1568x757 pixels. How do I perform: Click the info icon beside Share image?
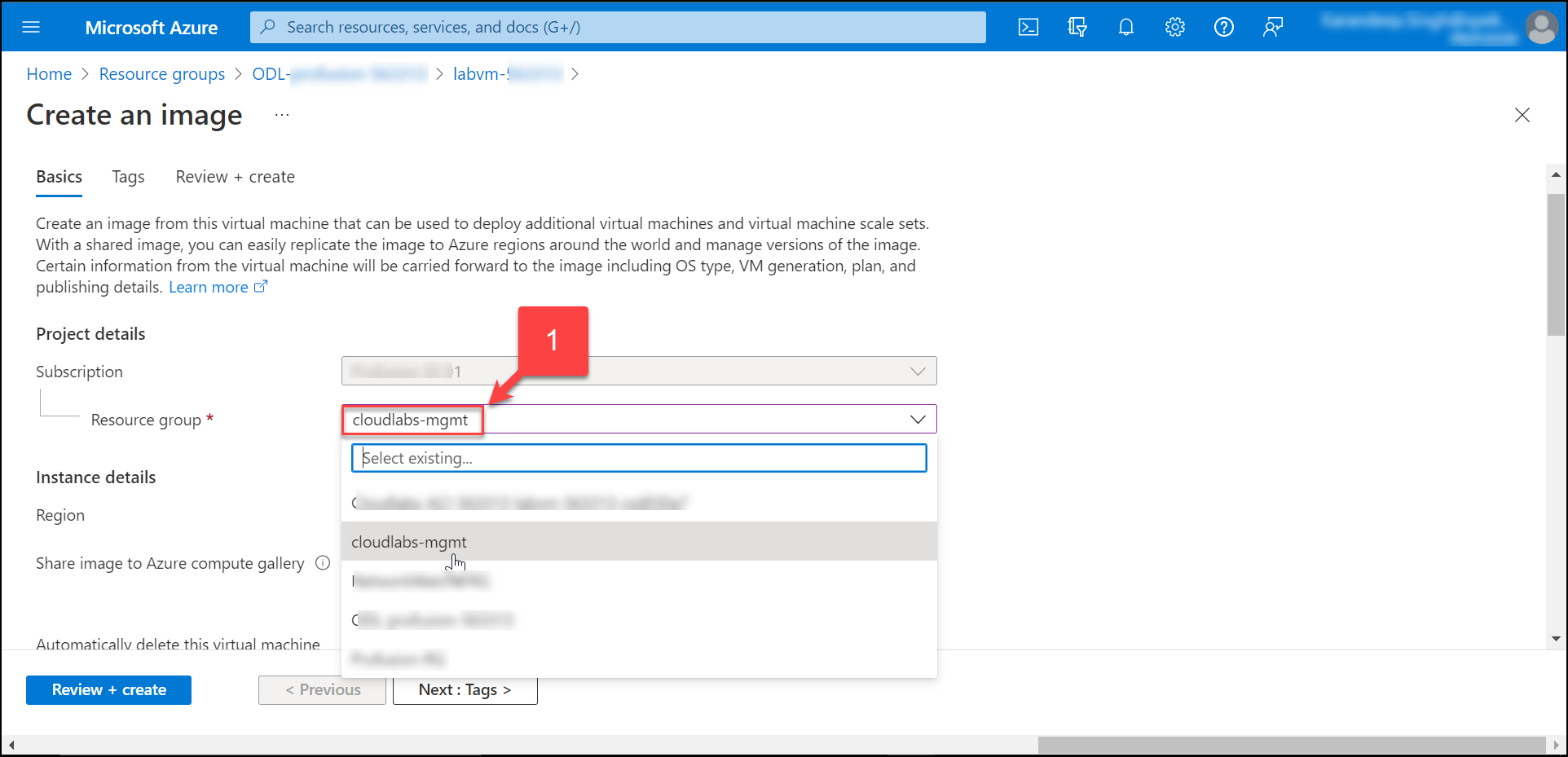[323, 563]
